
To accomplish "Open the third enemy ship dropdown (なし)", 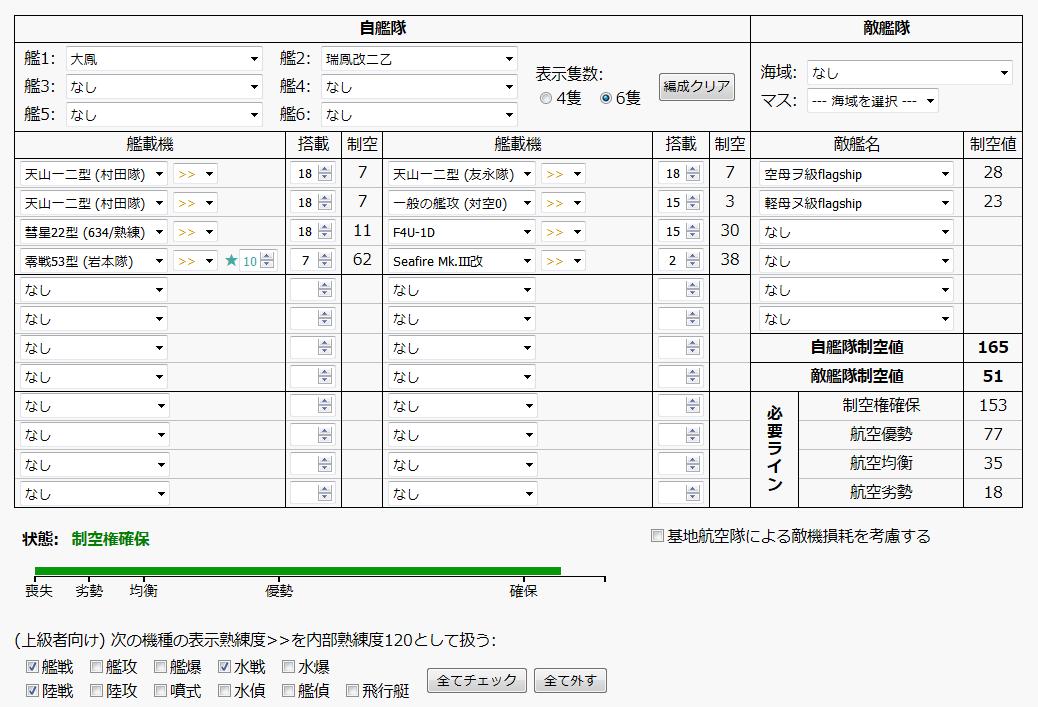I will 856,232.
